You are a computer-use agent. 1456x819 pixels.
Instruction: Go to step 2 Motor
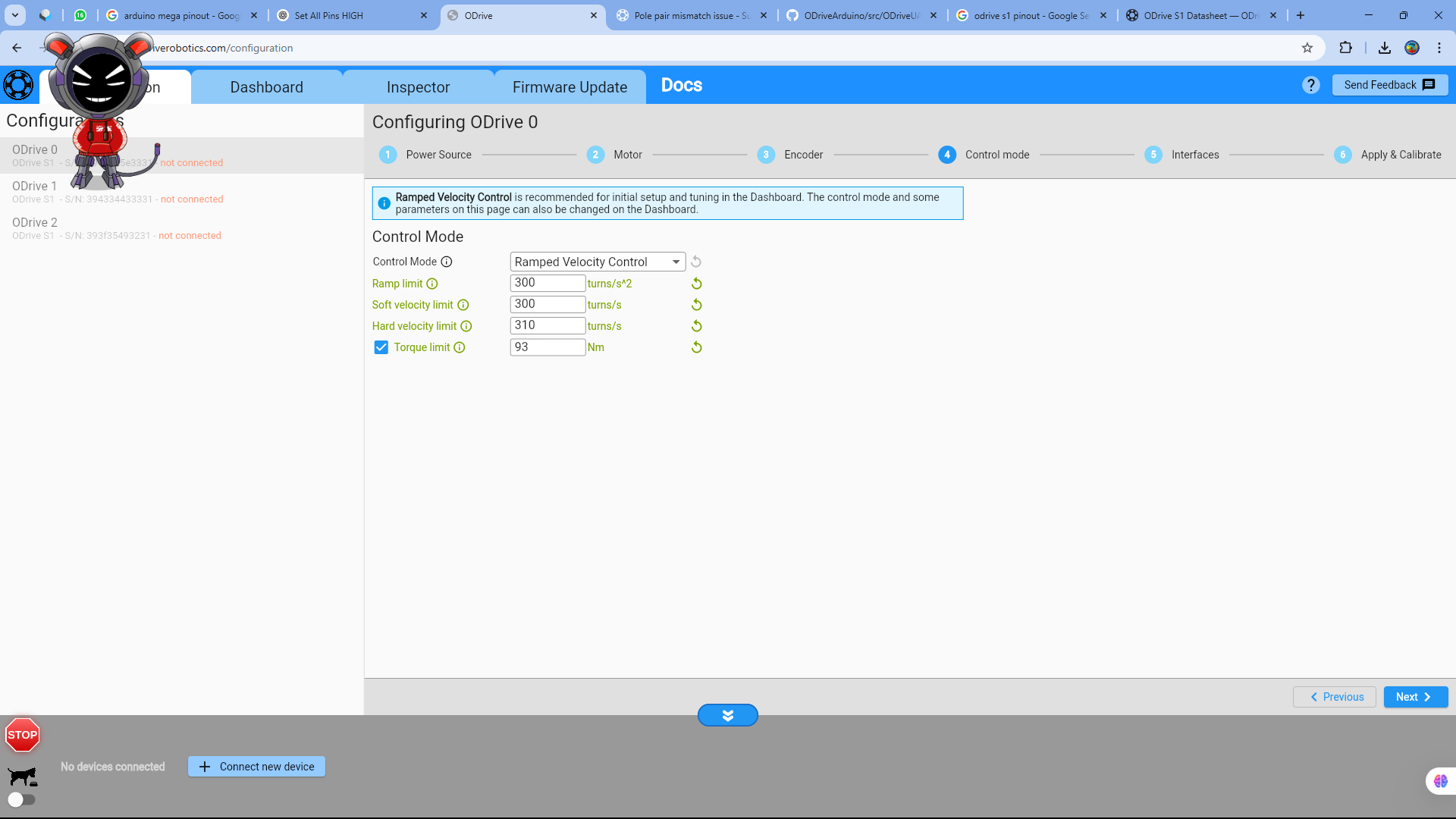[614, 155]
